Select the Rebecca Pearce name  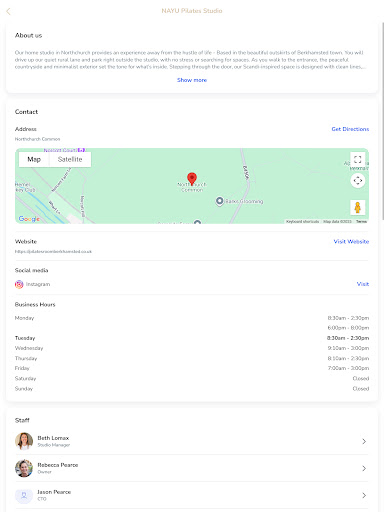point(58,465)
